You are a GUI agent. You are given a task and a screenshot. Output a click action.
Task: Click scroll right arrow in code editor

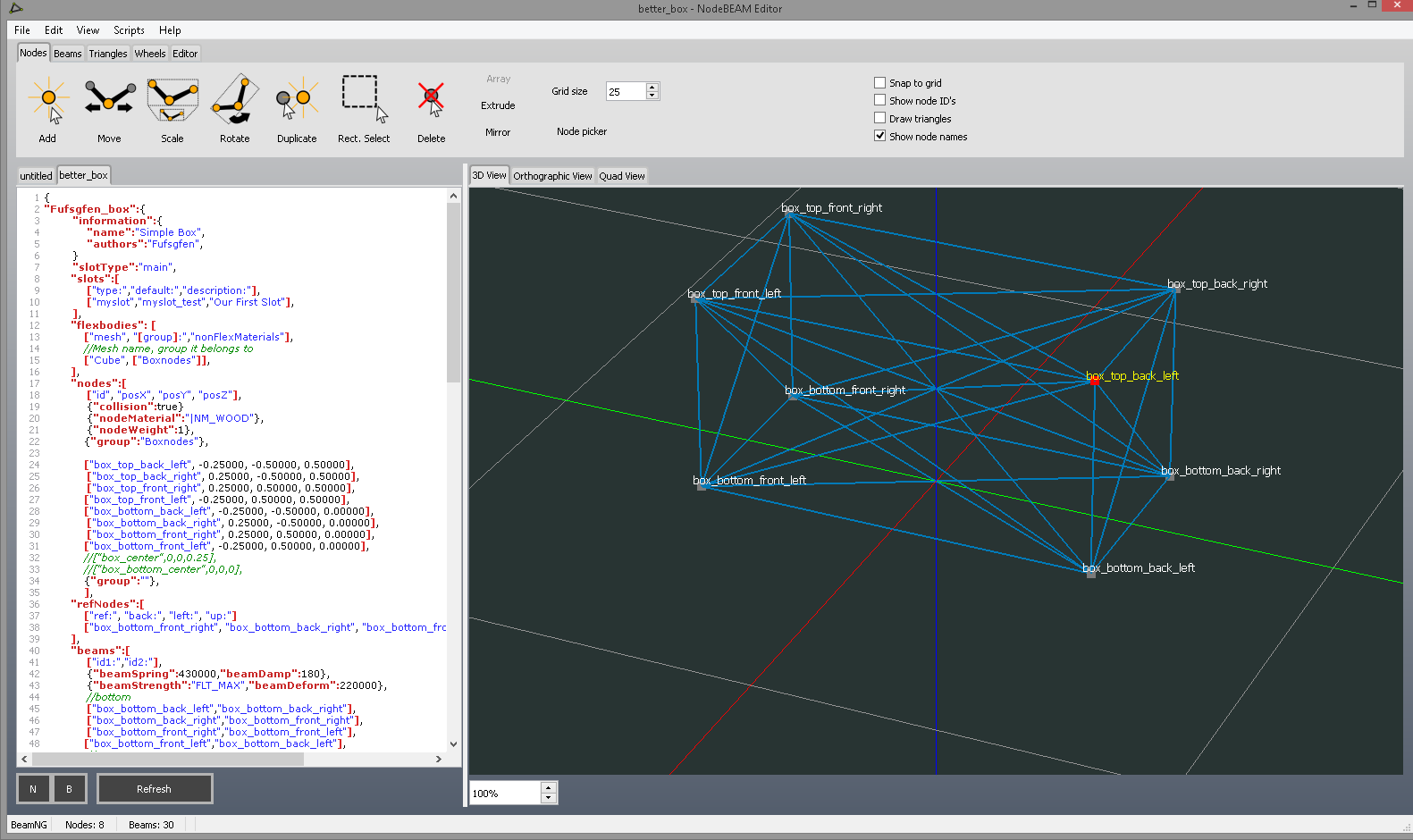pyautogui.click(x=439, y=759)
